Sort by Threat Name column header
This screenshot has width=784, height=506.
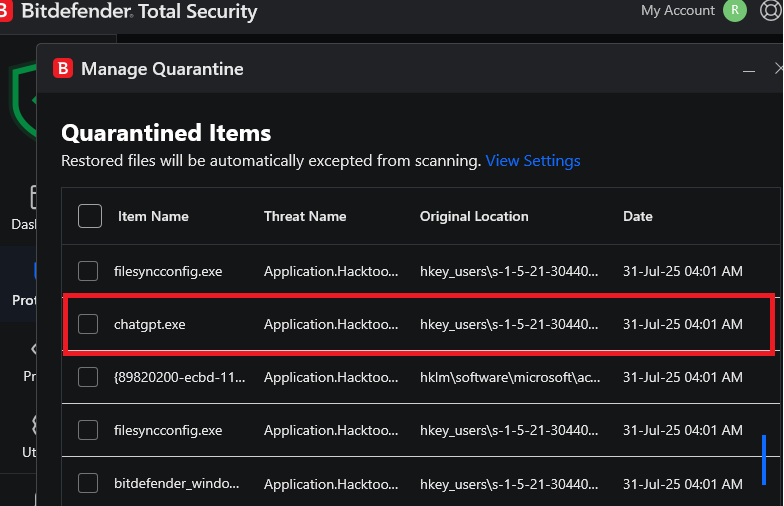[x=305, y=216]
